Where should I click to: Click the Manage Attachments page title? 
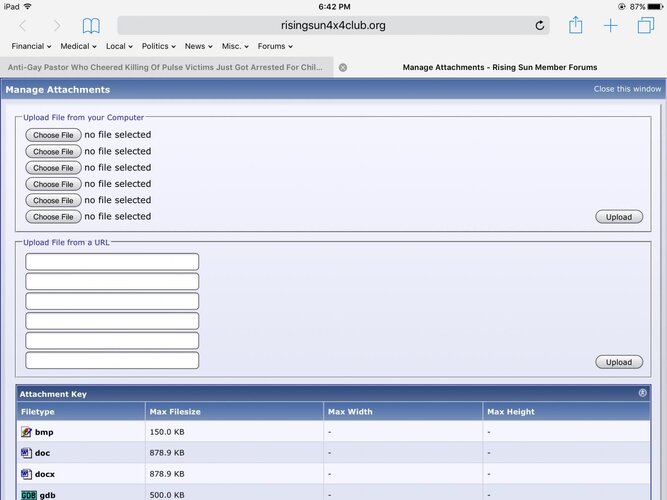58,89
